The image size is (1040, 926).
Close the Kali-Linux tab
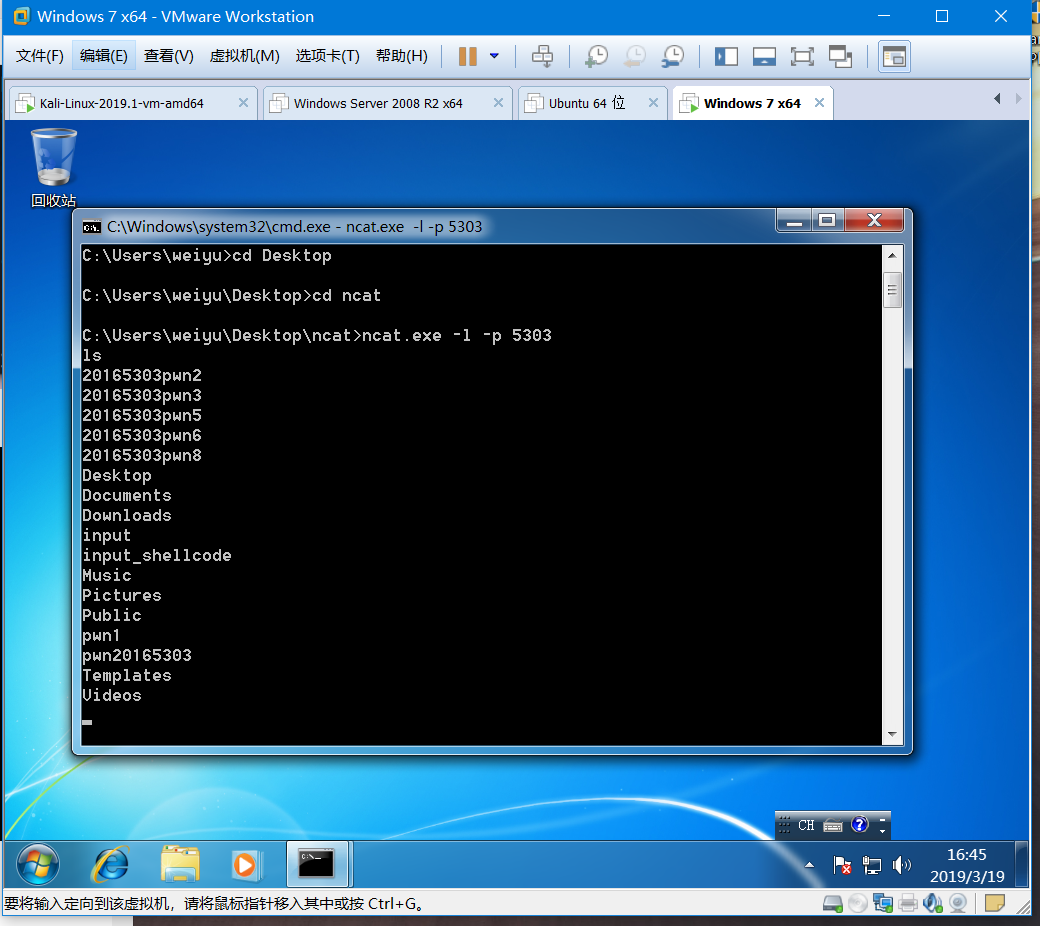(243, 103)
